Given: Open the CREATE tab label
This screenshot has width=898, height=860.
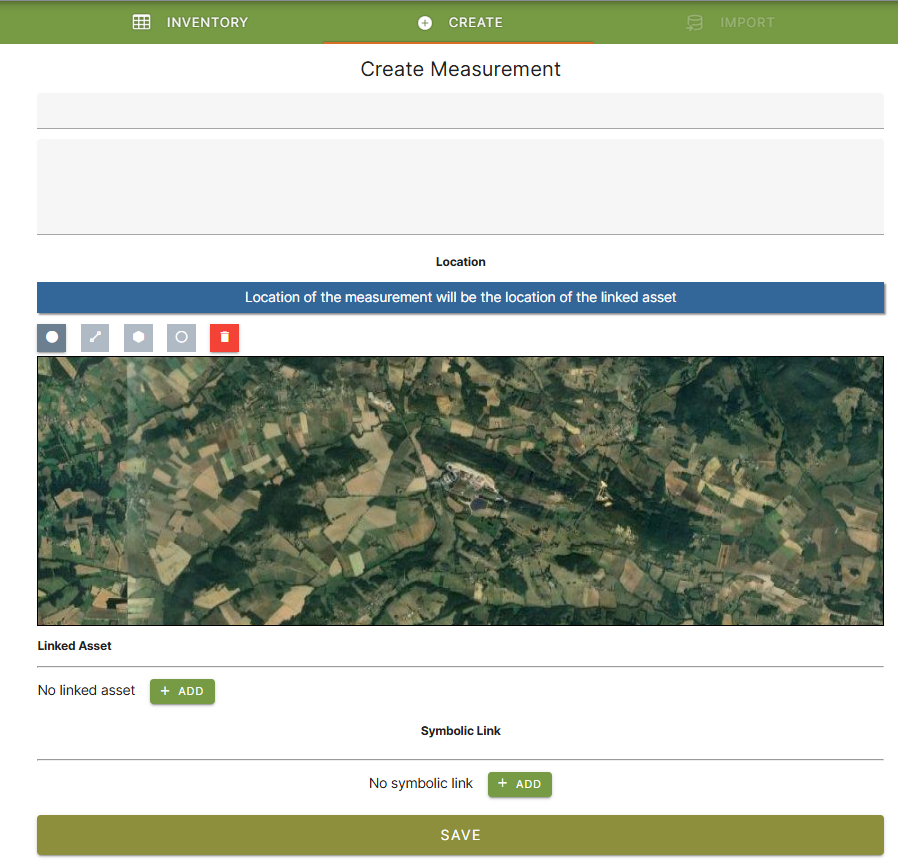Looking at the screenshot, I should 475,22.
